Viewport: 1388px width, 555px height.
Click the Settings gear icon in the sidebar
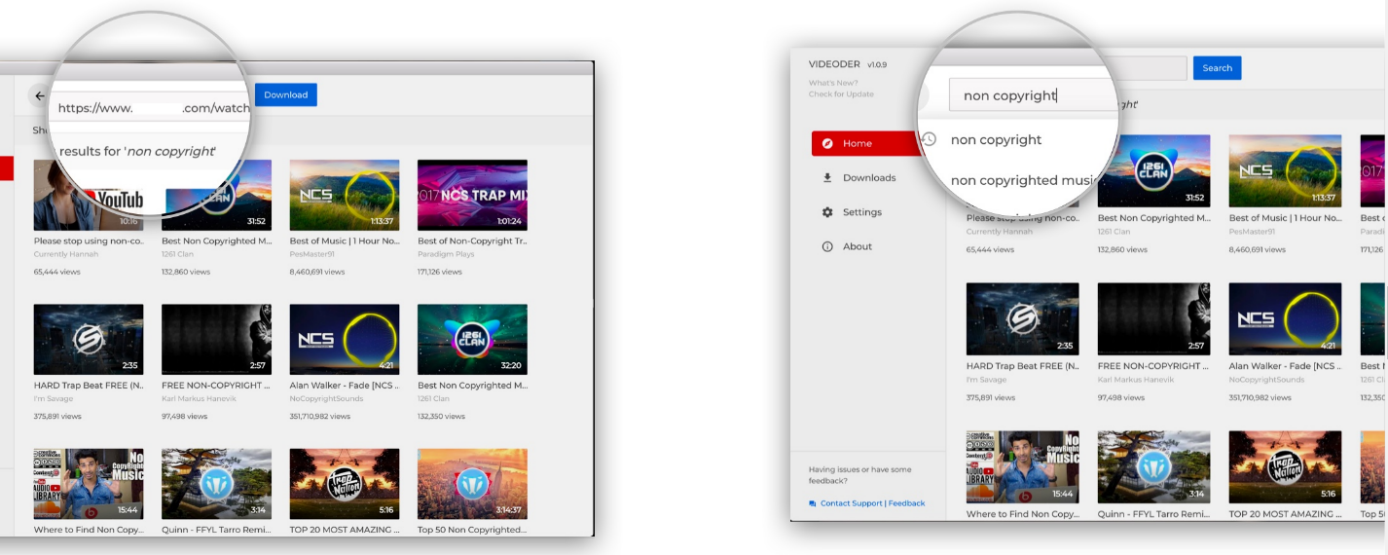827,212
